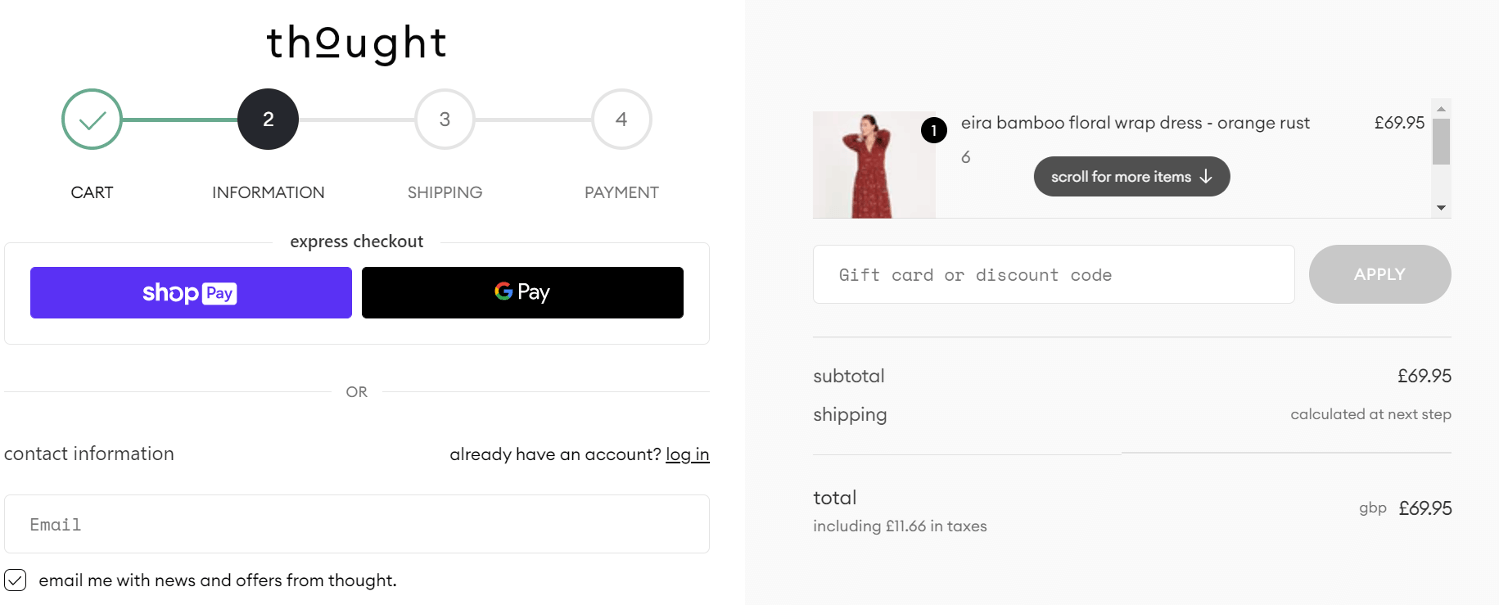Select step 2 Information circle
The width and height of the screenshot is (1500, 605).
click(x=267, y=118)
